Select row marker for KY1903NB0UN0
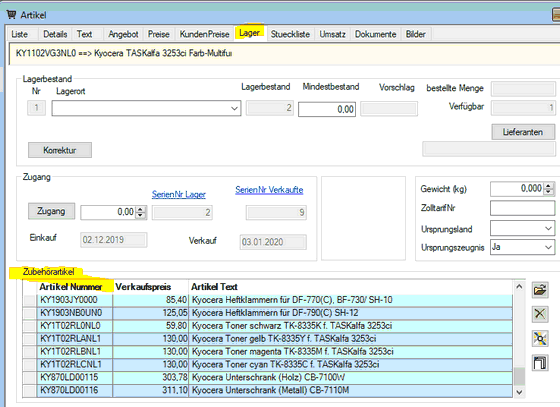This screenshot has width=560, height=407. (x=30, y=313)
